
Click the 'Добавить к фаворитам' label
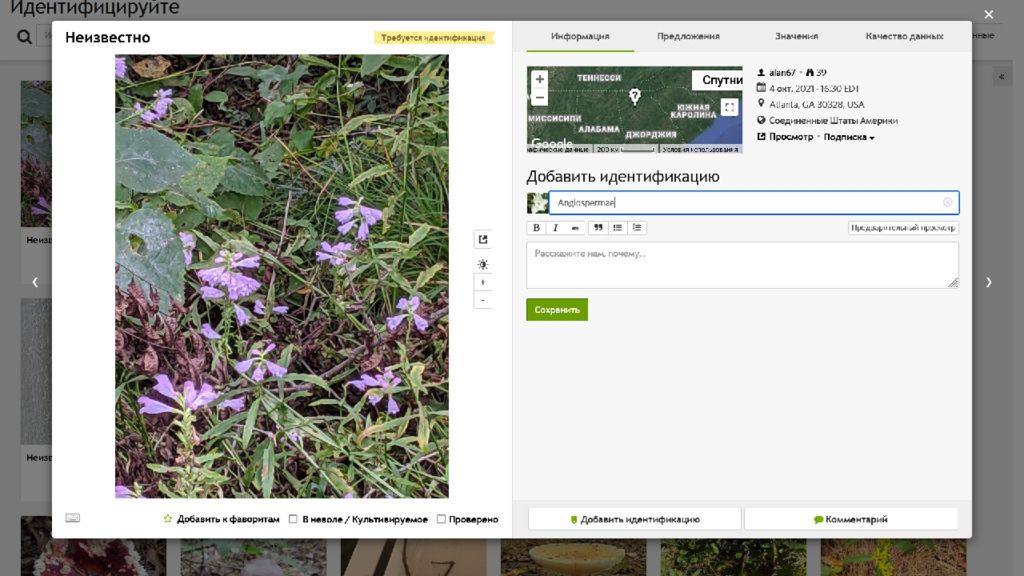tap(228, 519)
